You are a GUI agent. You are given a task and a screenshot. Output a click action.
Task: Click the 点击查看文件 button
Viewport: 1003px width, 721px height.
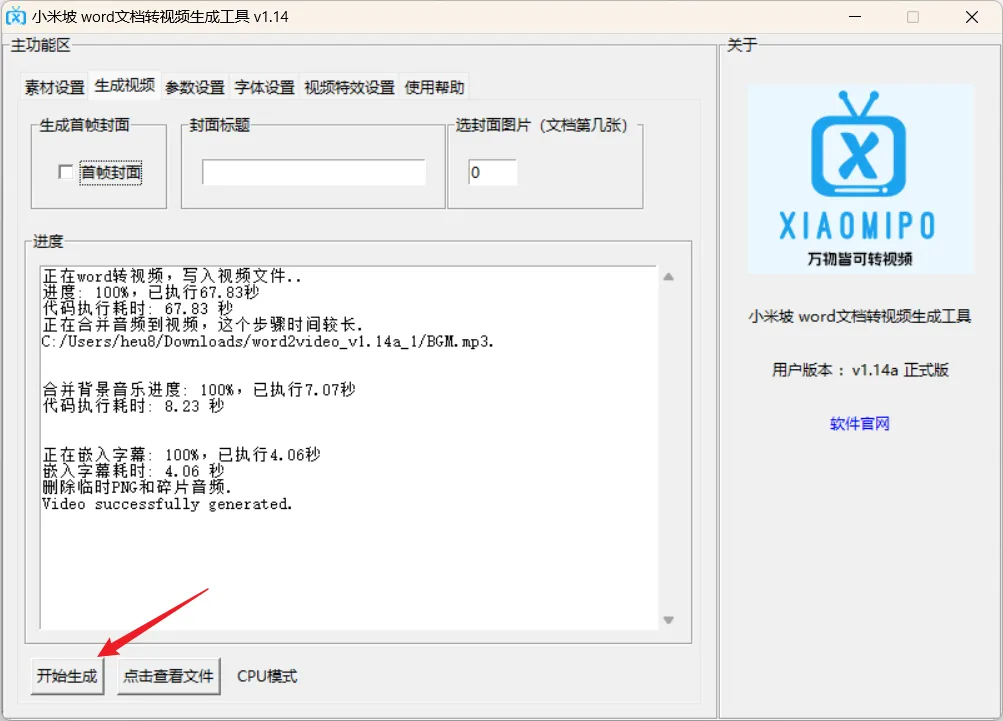click(x=168, y=676)
